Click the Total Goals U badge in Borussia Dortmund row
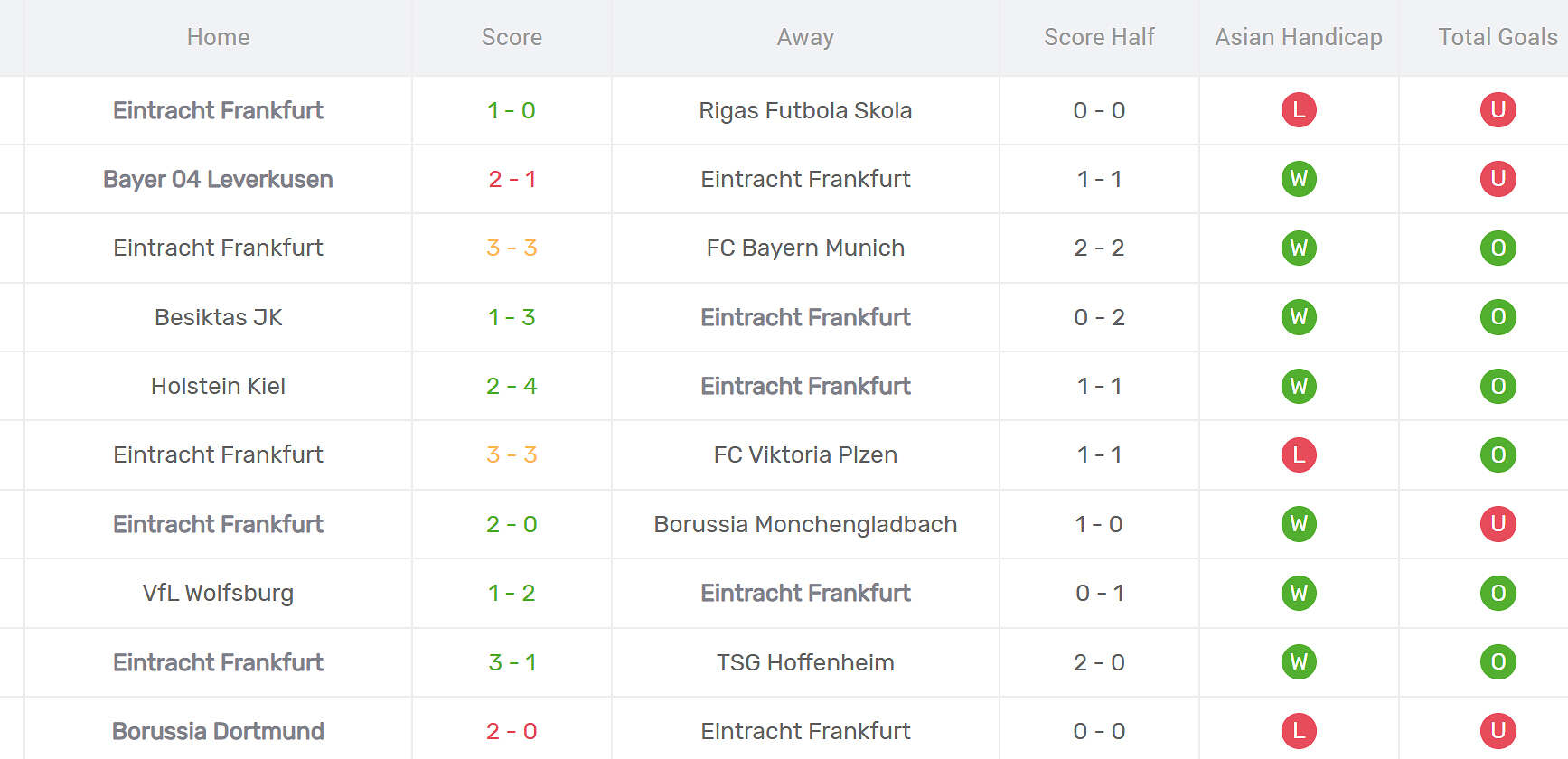The width and height of the screenshot is (1568, 759). point(1498,731)
